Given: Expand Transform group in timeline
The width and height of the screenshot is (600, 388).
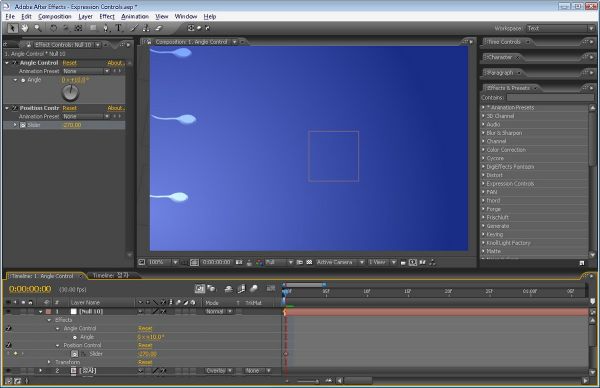Looking at the screenshot, I should pos(49,362).
